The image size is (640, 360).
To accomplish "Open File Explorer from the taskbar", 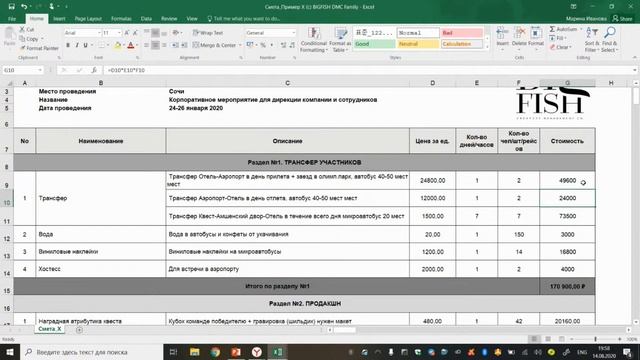I will 194,352.
